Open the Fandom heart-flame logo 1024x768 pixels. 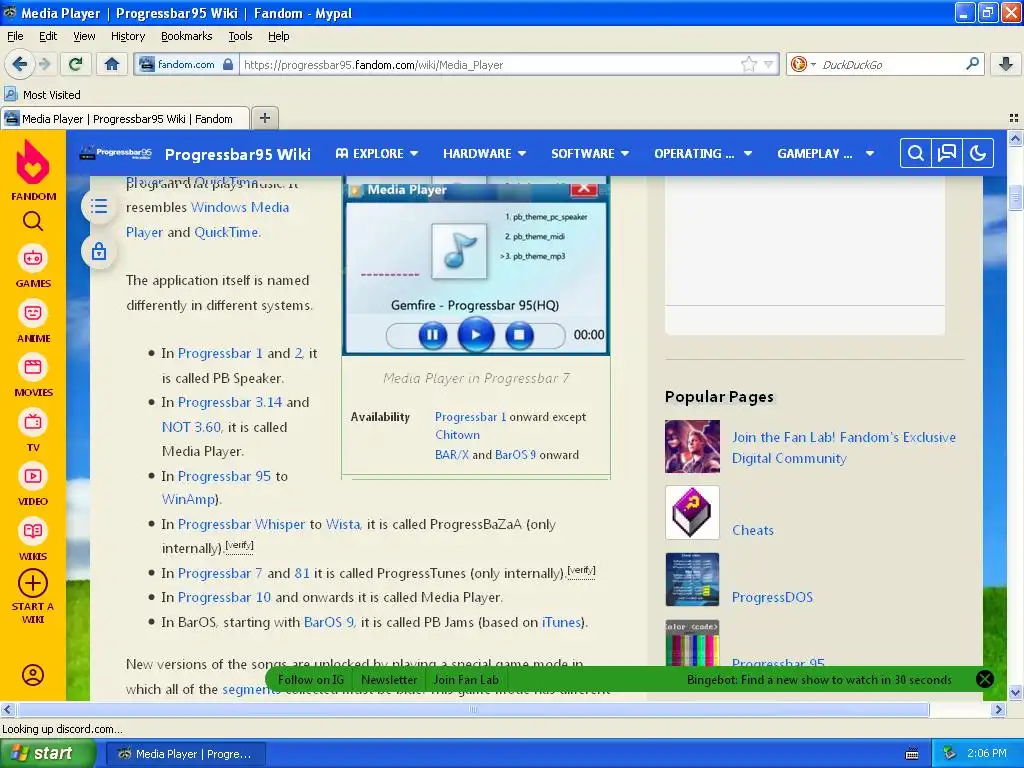point(33,163)
